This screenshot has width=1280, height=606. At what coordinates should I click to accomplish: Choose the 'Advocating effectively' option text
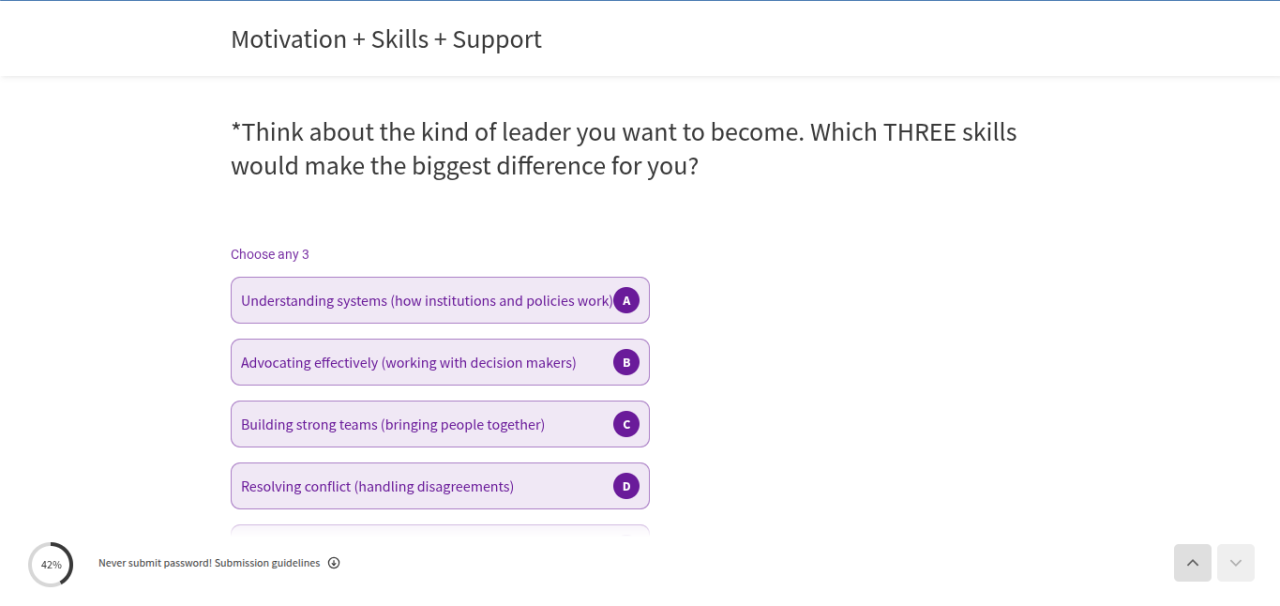(x=408, y=362)
